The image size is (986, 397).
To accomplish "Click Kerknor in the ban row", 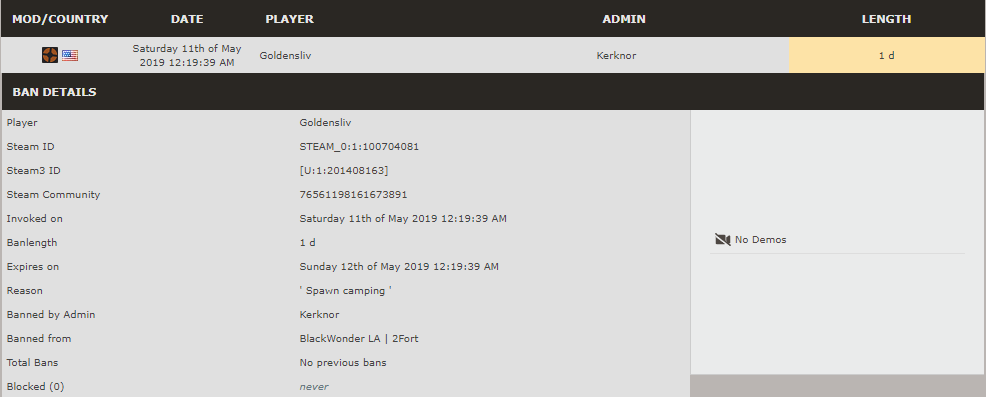I will (616, 55).
